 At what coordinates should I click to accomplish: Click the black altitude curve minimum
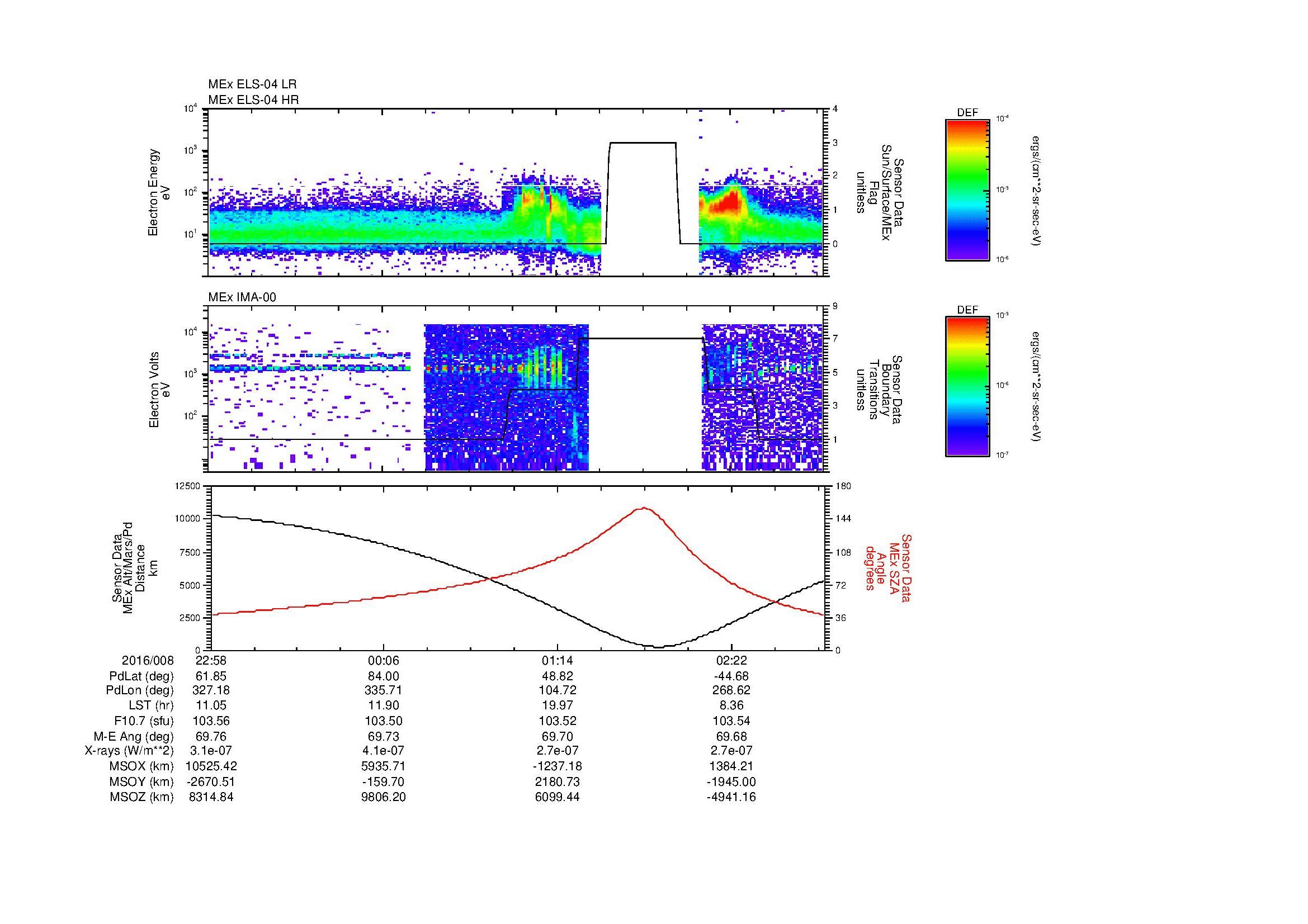(659, 647)
